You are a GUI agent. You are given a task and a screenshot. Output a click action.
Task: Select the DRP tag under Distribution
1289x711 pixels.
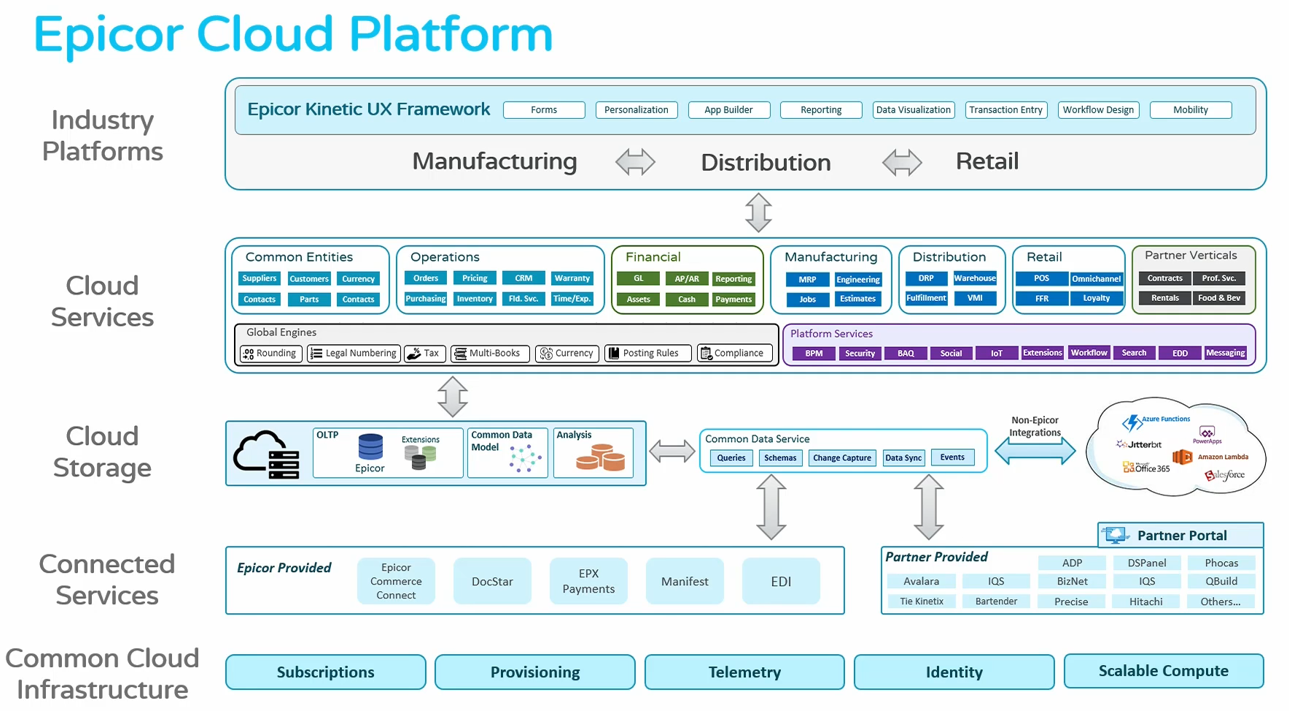[x=926, y=278]
